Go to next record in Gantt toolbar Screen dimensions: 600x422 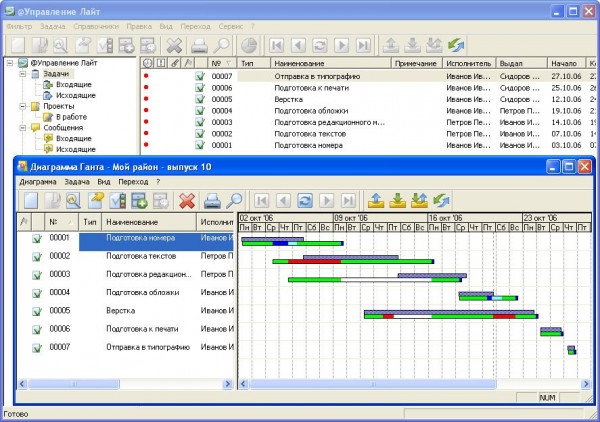[327, 200]
